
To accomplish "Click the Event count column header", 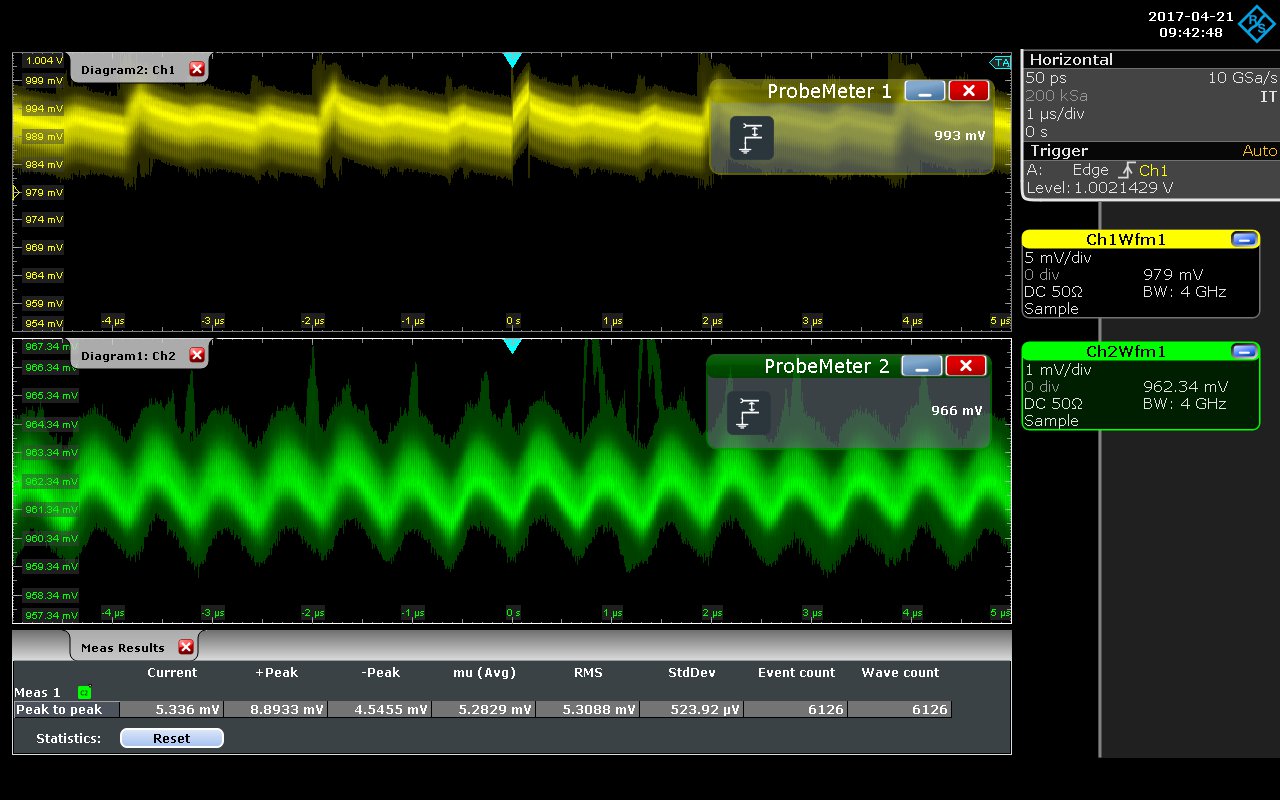I will [x=796, y=673].
